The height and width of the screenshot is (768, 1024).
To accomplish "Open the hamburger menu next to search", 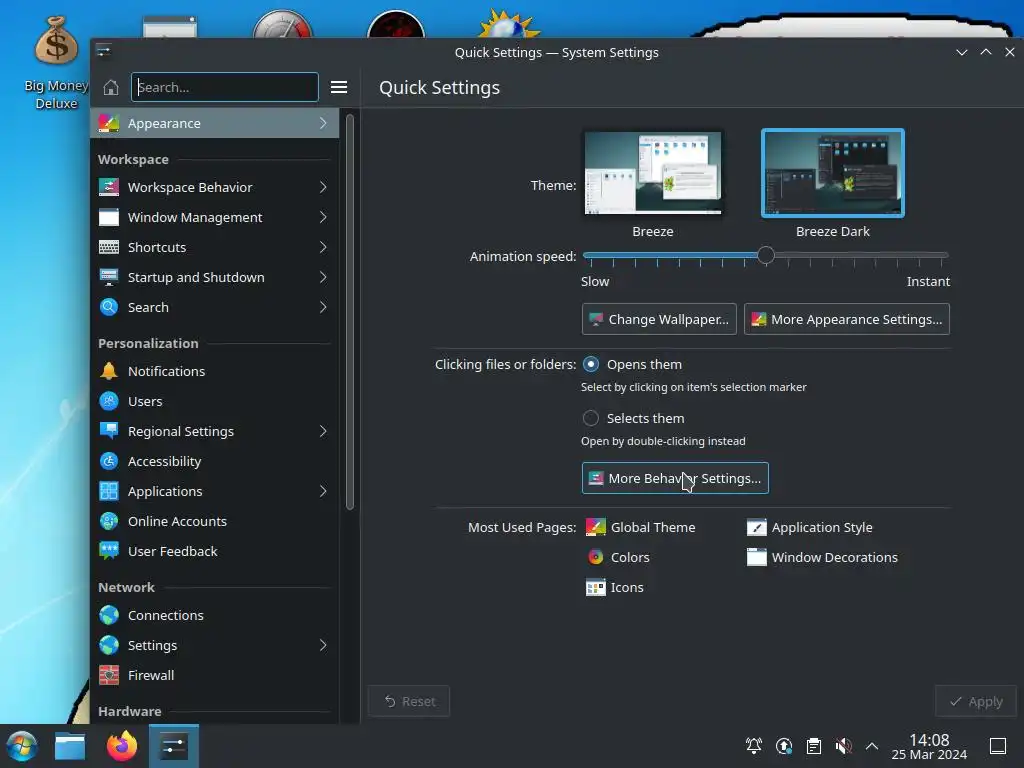I will 339,88.
